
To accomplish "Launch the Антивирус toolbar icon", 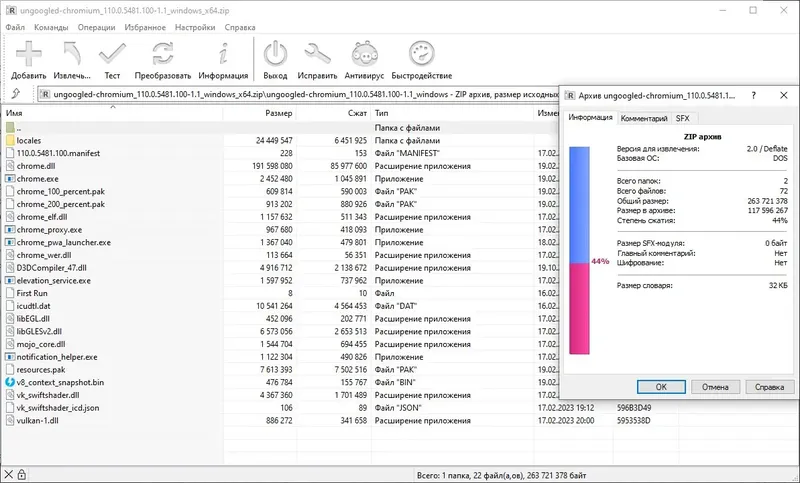I will click(x=364, y=54).
